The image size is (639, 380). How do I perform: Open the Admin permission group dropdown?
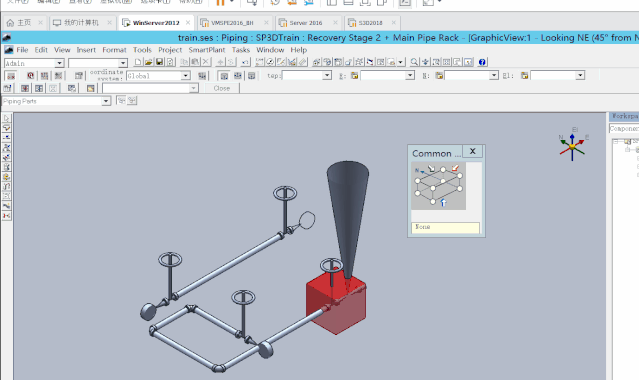pyautogui.click(x=59, y=63)
